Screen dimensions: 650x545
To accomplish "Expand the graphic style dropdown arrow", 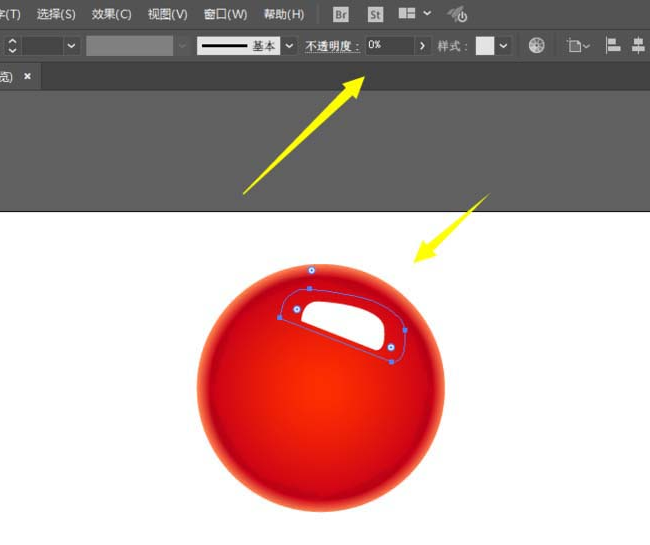I will [503, 46].
